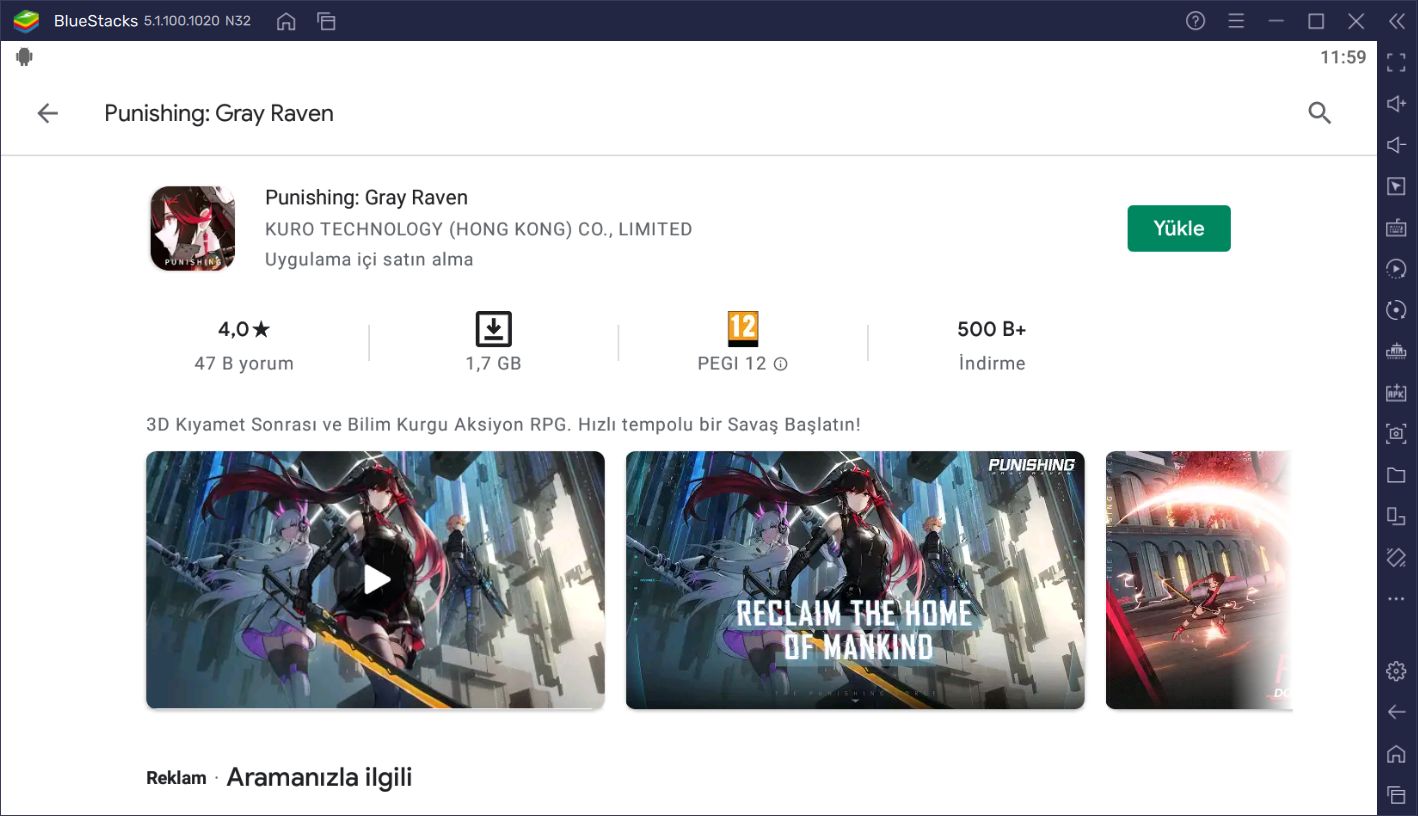Screen dimensions: 1418x816
Task: Open the partially visible third combat screenshot
Action: 1199,580
